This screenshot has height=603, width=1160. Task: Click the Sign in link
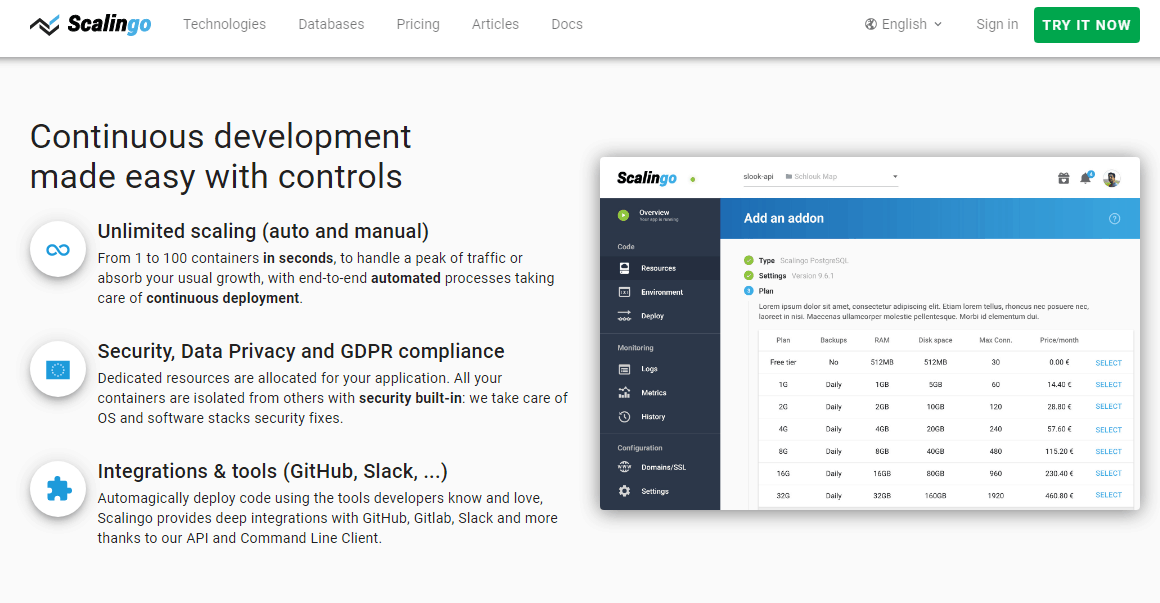997,24
